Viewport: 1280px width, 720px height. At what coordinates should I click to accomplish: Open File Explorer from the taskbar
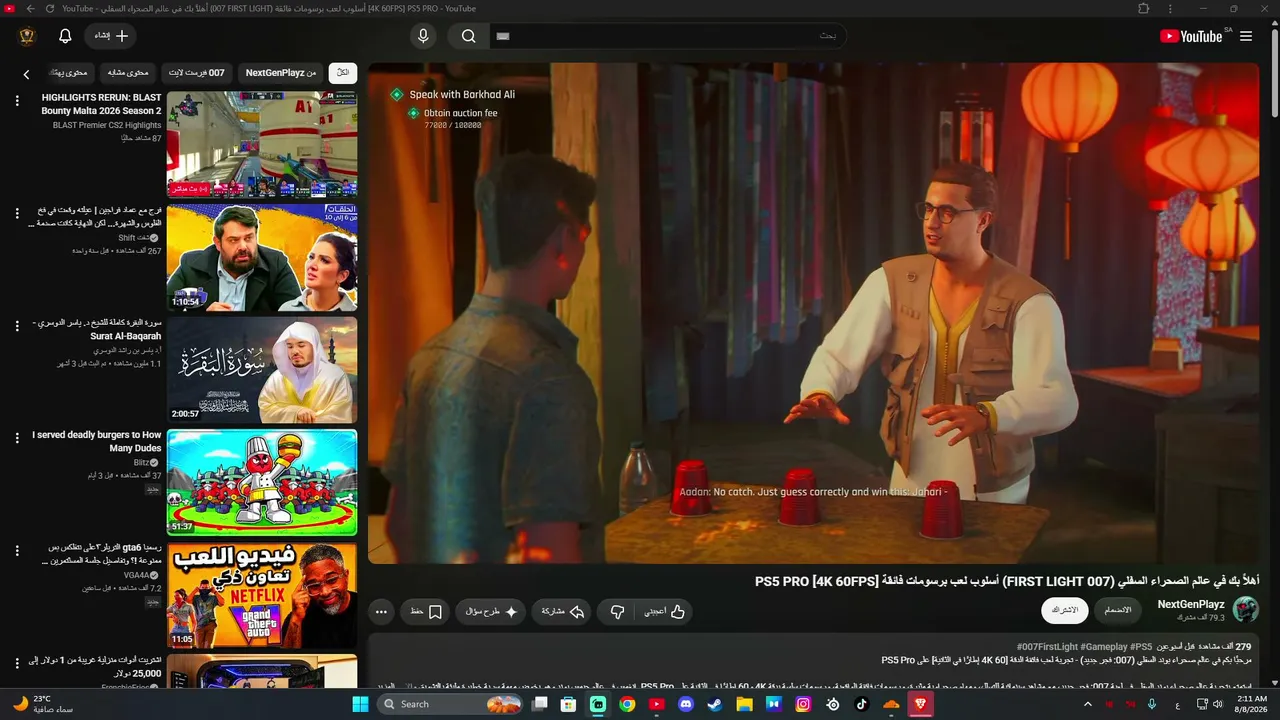(x=744, y=704)
